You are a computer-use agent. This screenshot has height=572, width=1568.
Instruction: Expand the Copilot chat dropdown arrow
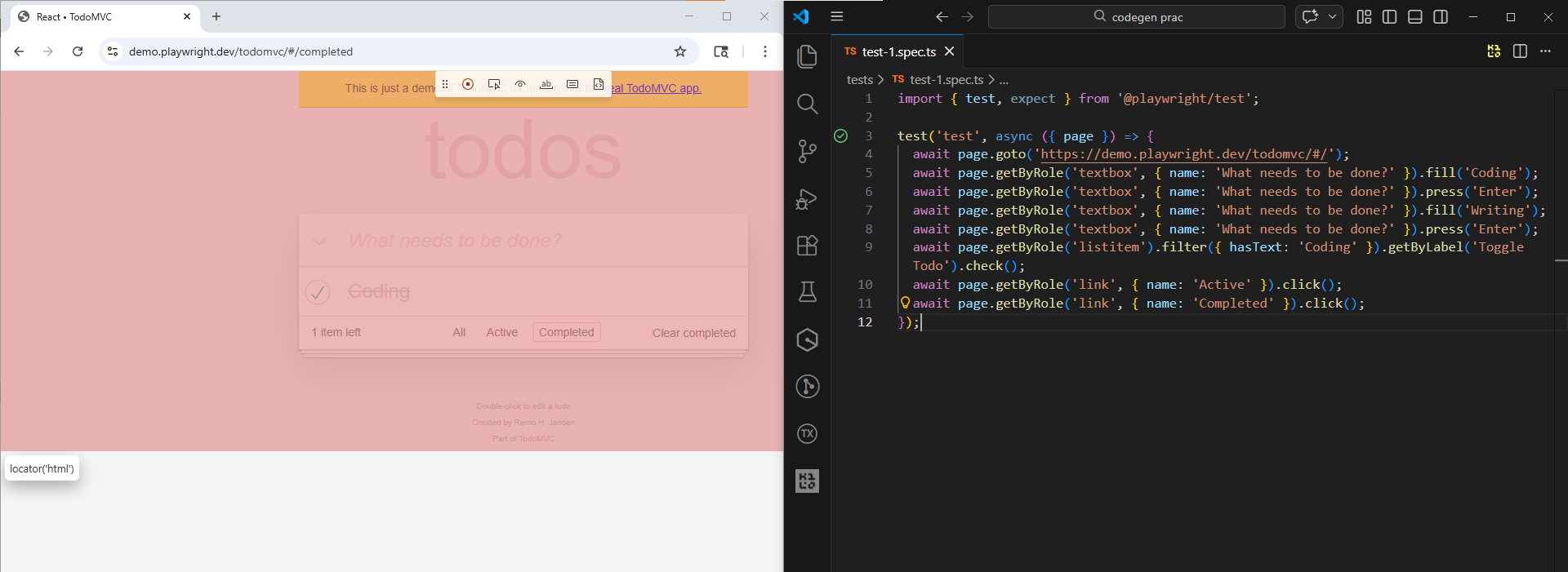coord(1333,17)
